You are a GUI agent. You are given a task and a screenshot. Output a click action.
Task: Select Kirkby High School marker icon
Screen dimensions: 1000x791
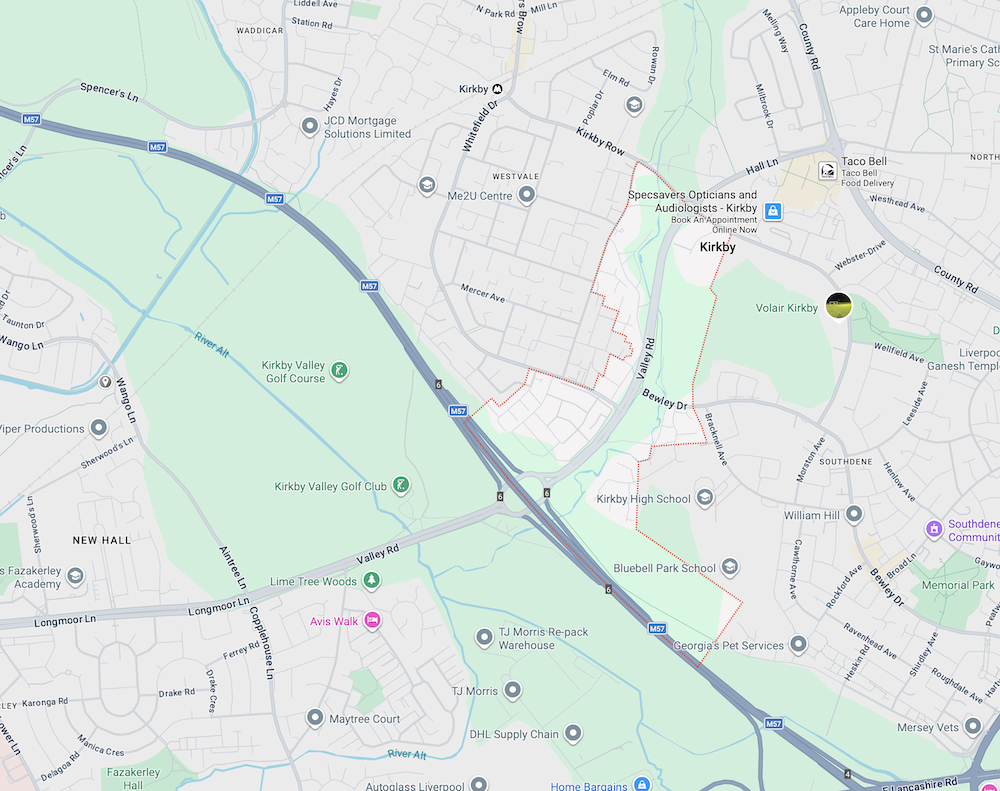[705, 497]
